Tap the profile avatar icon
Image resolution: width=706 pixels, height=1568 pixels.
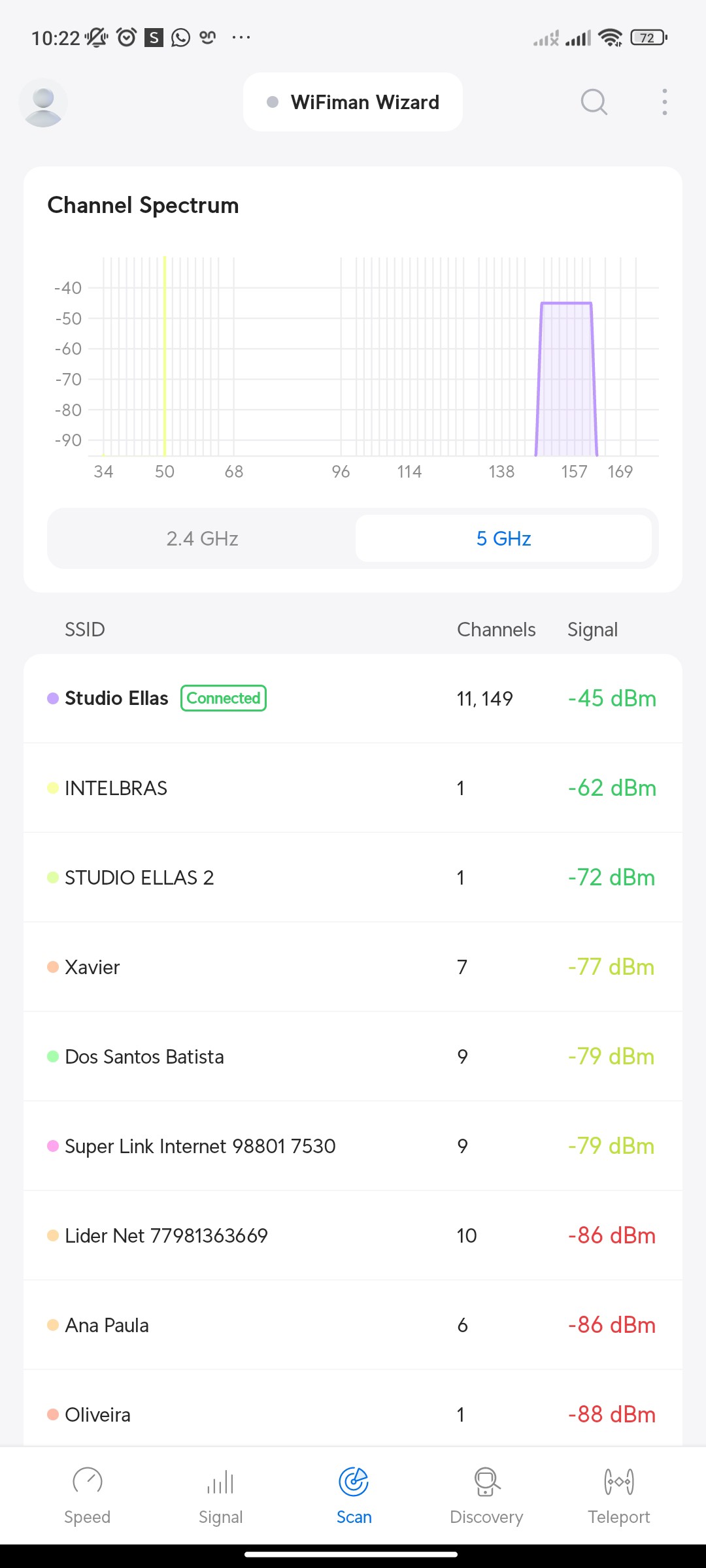43,103
